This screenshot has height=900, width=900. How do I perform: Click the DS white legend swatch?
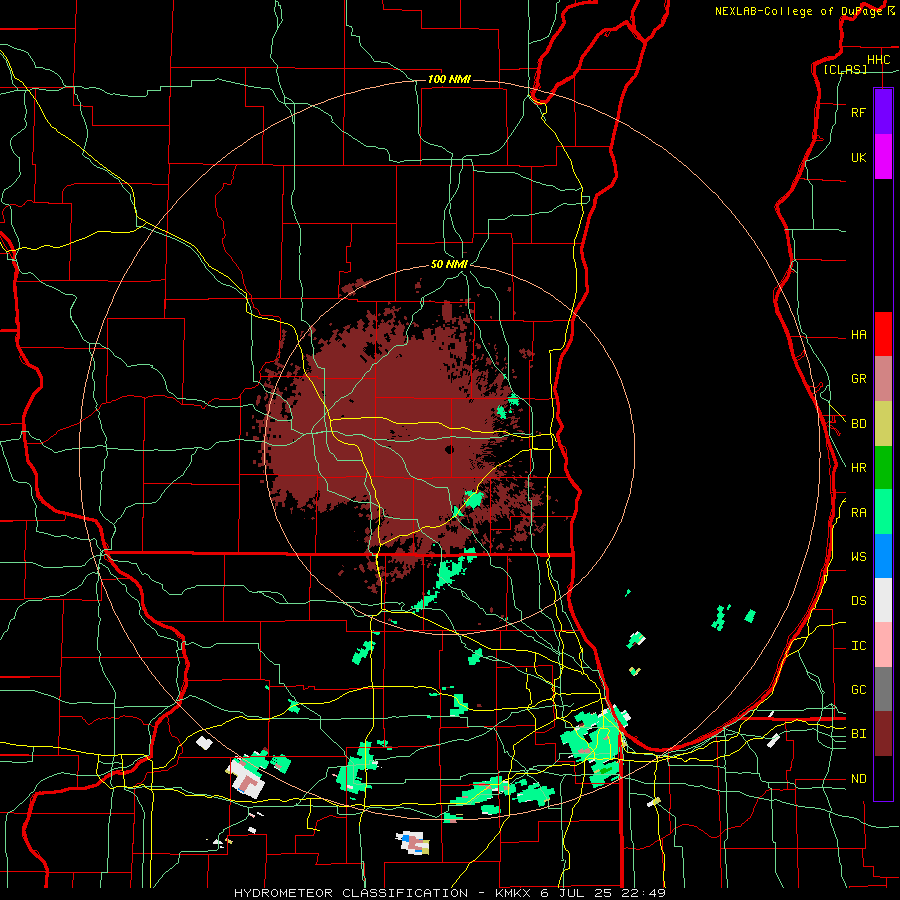tap(883, 600)
